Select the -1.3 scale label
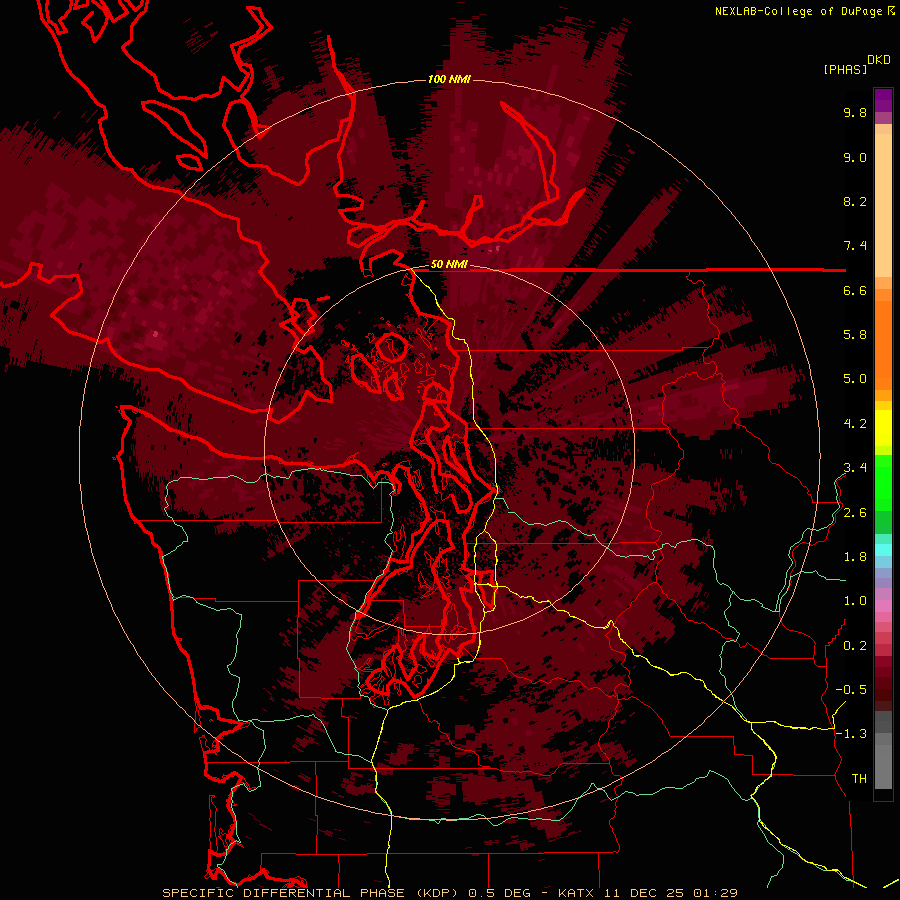The height and width of the screenshot is (900, 900). coord(851,734)
